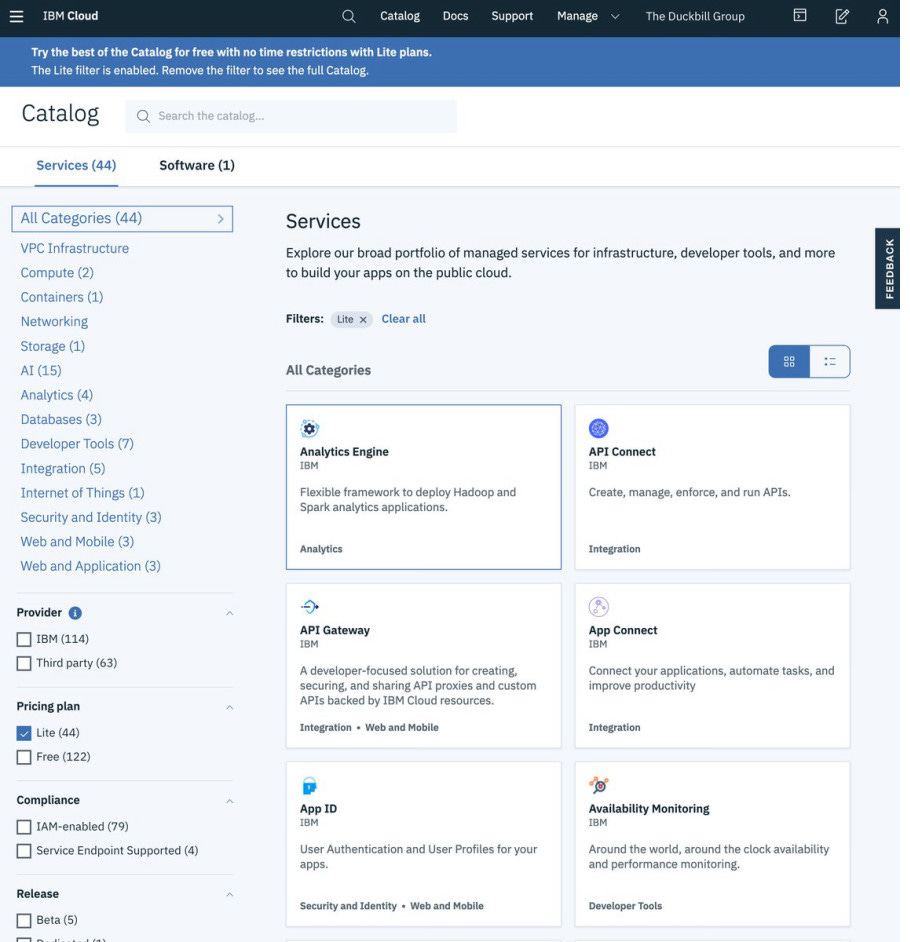Screen dimensions: 910x942
Task: Enable the IAM-enabled compliance checkbox
Action: [24, 827]
